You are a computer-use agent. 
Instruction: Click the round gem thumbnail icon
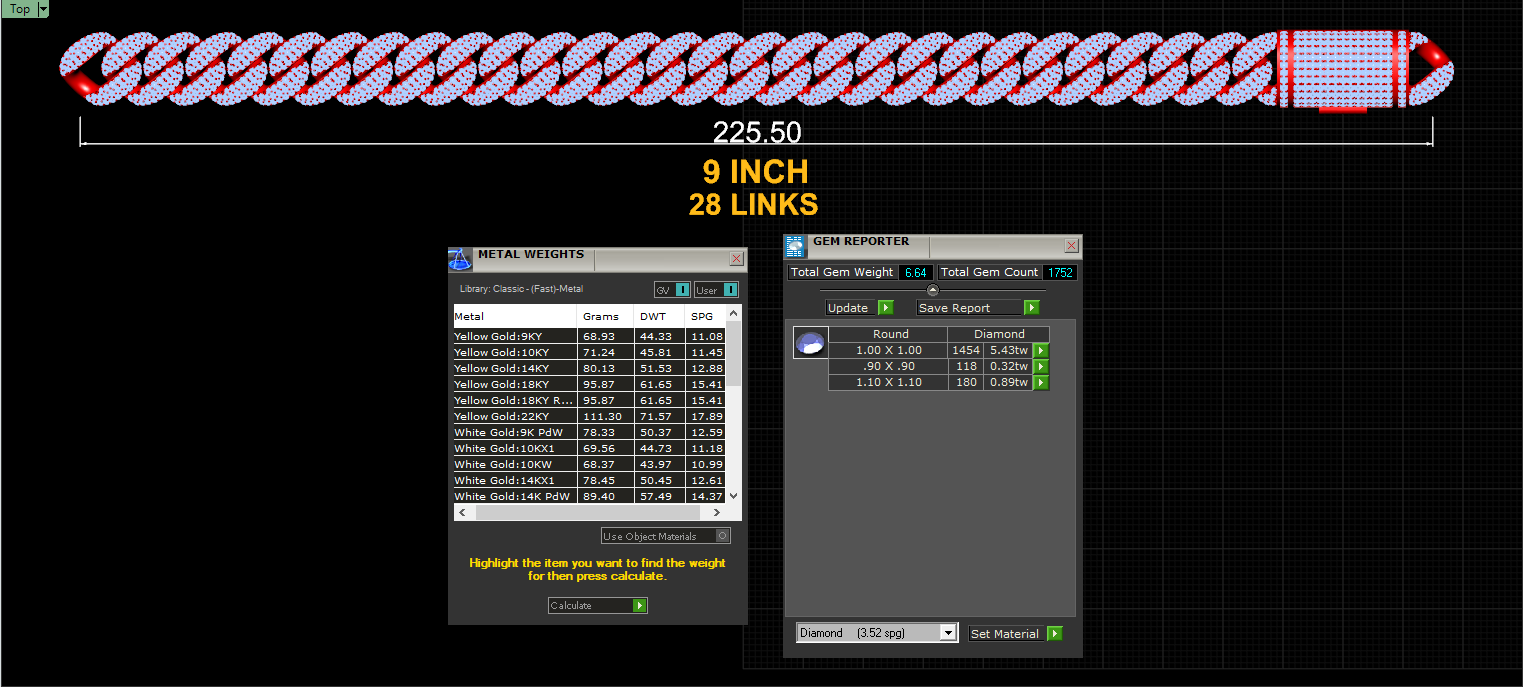[810, 343]
